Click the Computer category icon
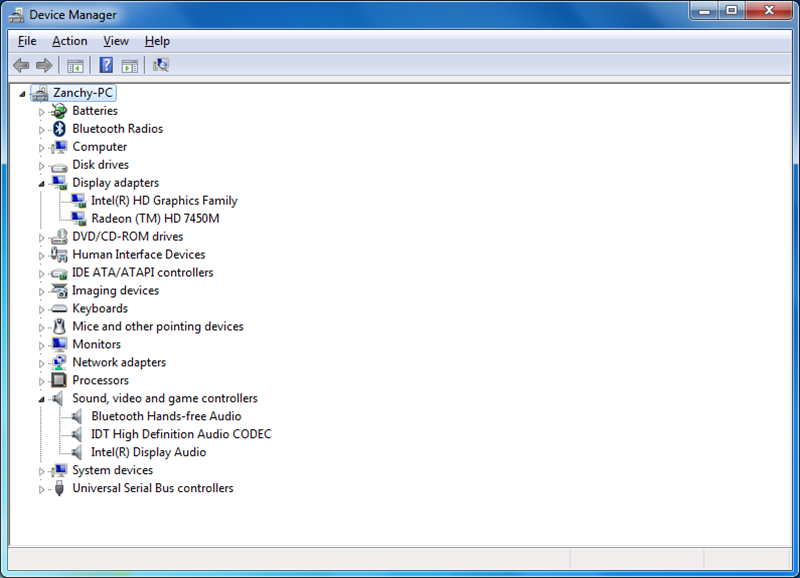The image size is (800, 578). click(59, 147)
